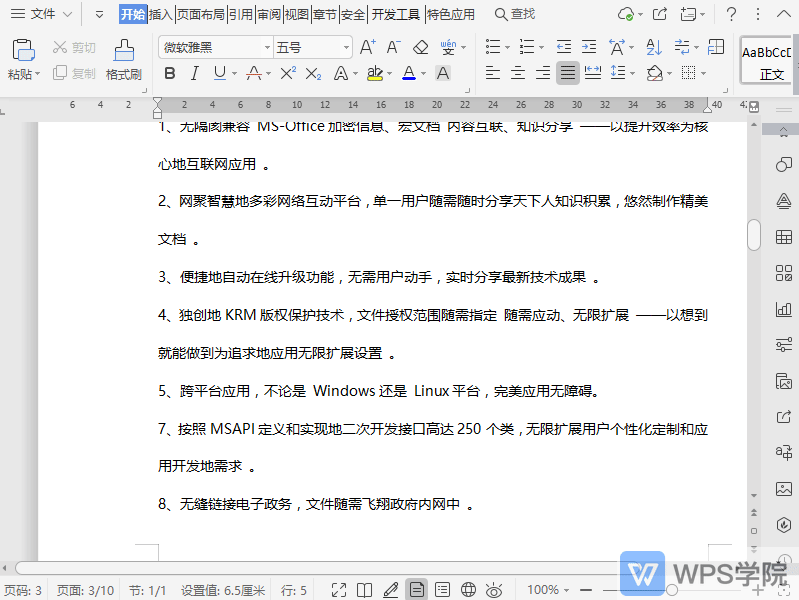
Task: Toggle strikethrough formatting
Action: [x=254, y=73]
